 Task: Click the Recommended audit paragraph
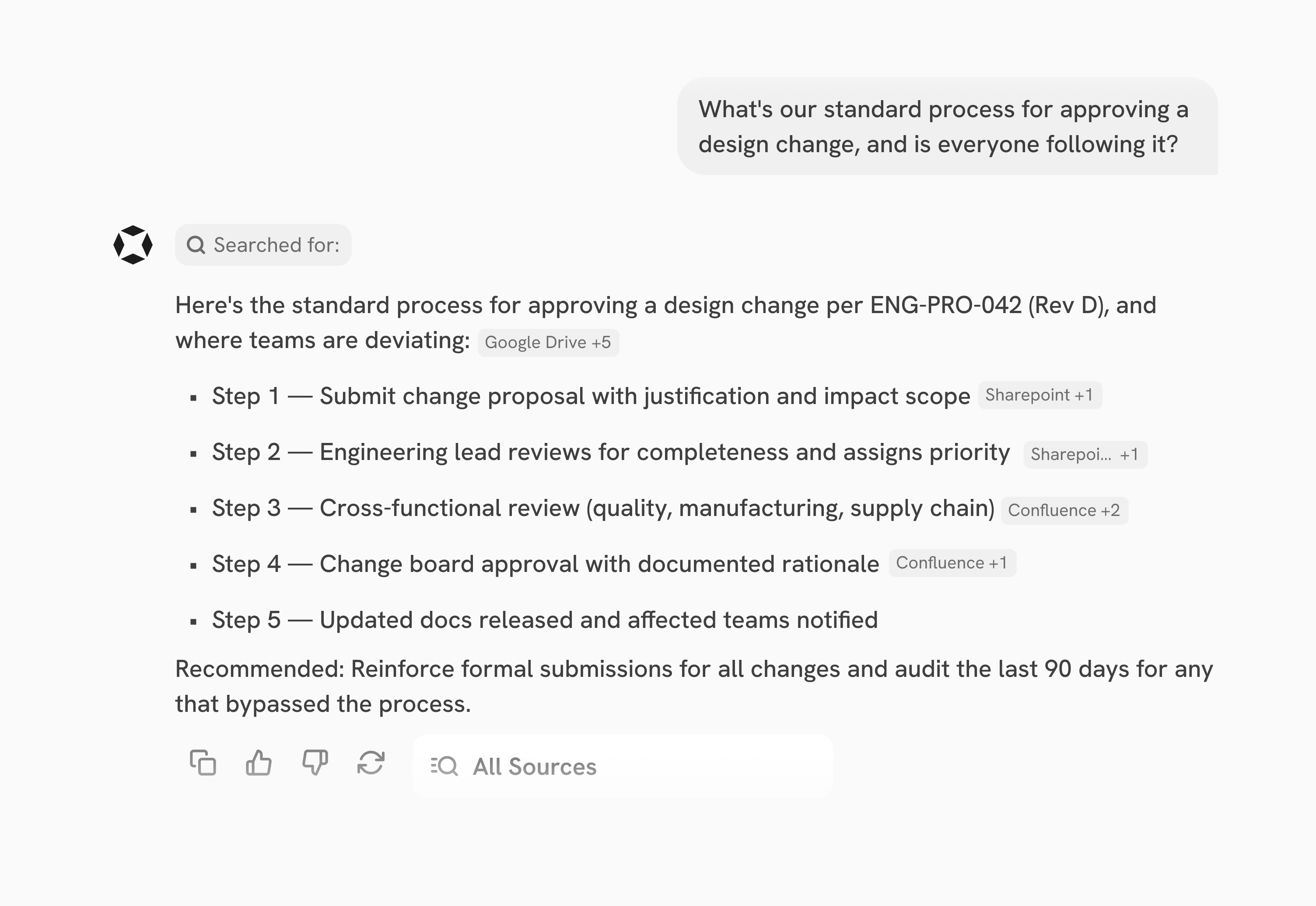pyautogui.click(x=693, y=686)
